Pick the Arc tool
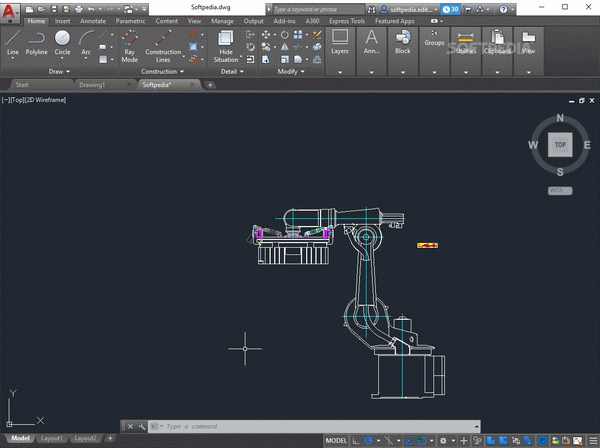600x448 pixels. tap(86, 43)
